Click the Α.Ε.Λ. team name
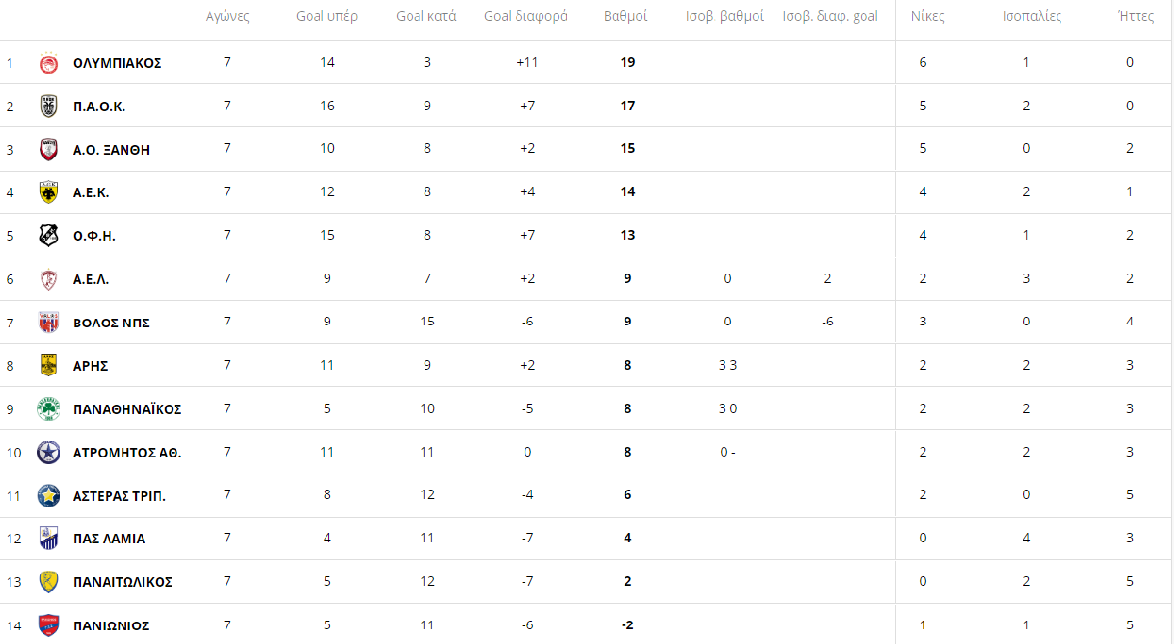The height and width of the screenshot is (644, 1174). (x=91, y=279)
